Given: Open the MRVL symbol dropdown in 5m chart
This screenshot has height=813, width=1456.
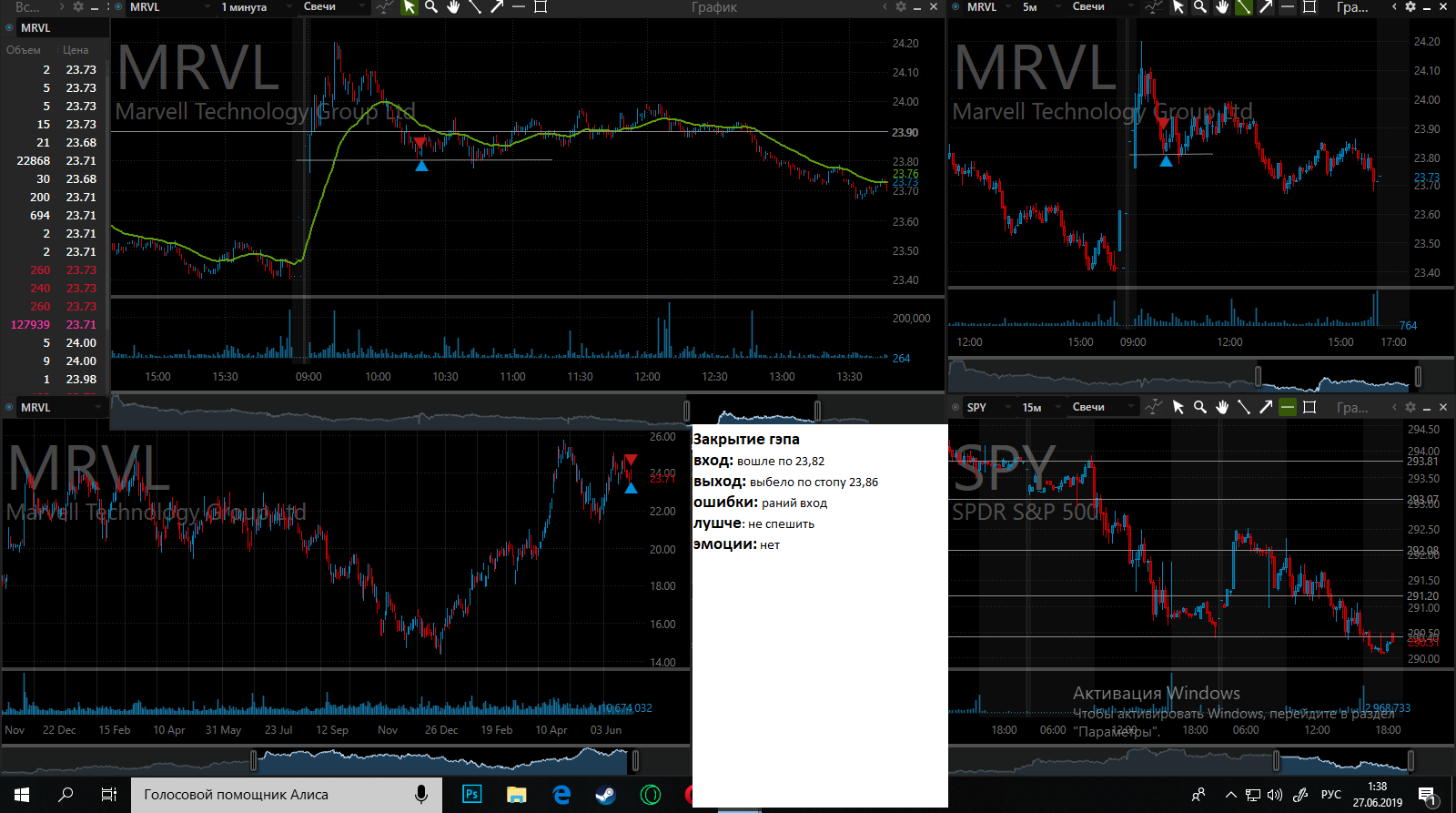Looking at the screenshot, I should [988, 7].
